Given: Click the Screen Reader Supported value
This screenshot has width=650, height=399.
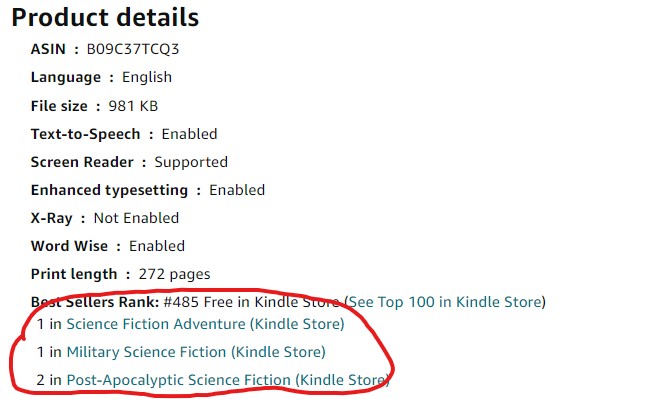Looking at the screenshot, I should [191, 162].
